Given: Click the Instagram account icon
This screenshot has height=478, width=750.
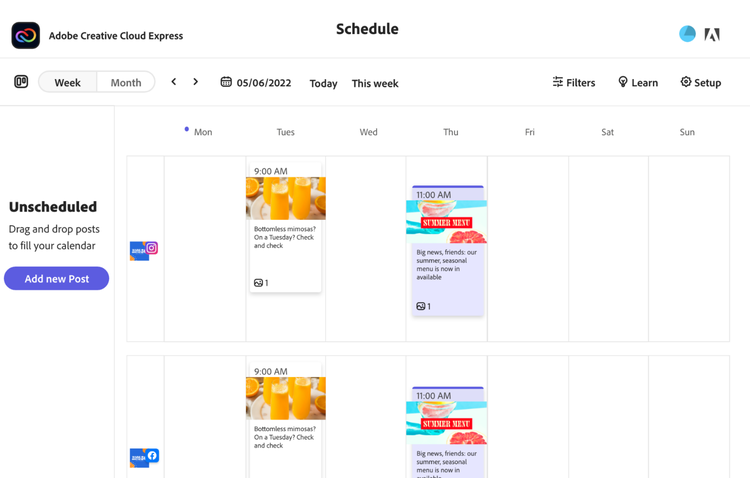Looking at the screenshot, I should pyautogui.click(x=151, y=248).
